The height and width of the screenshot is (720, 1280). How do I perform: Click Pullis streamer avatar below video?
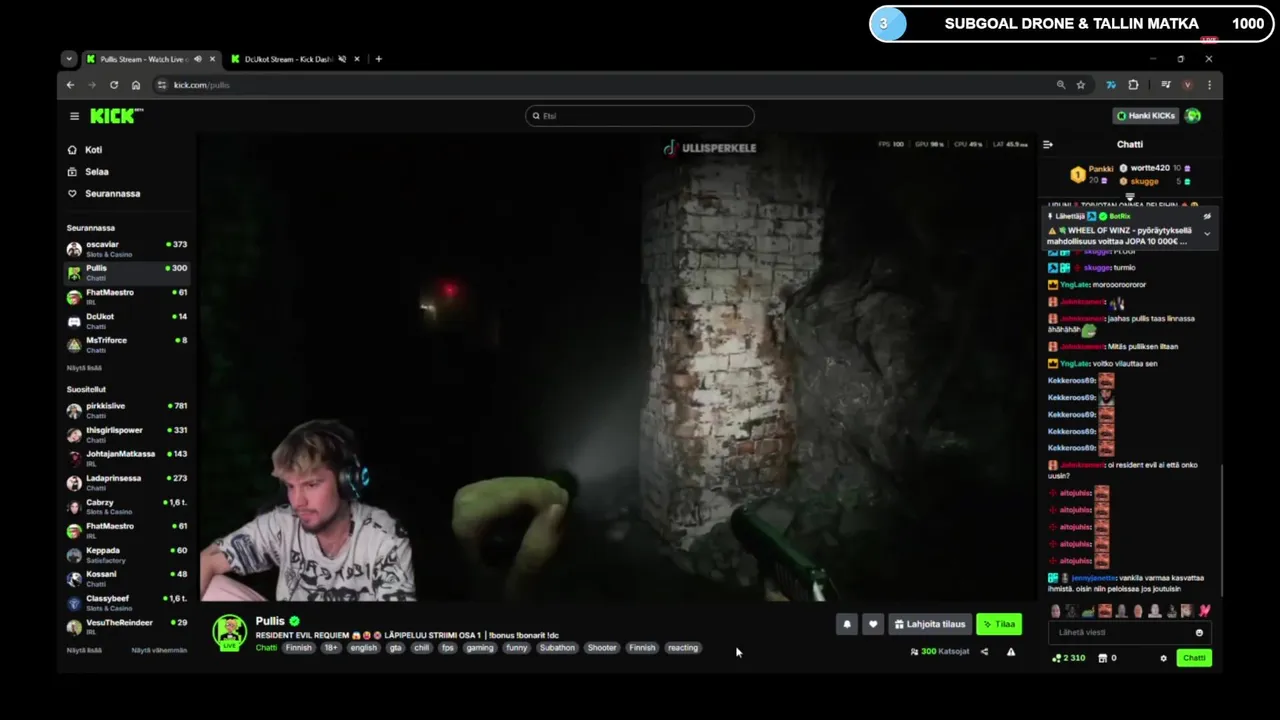(229, 632)
